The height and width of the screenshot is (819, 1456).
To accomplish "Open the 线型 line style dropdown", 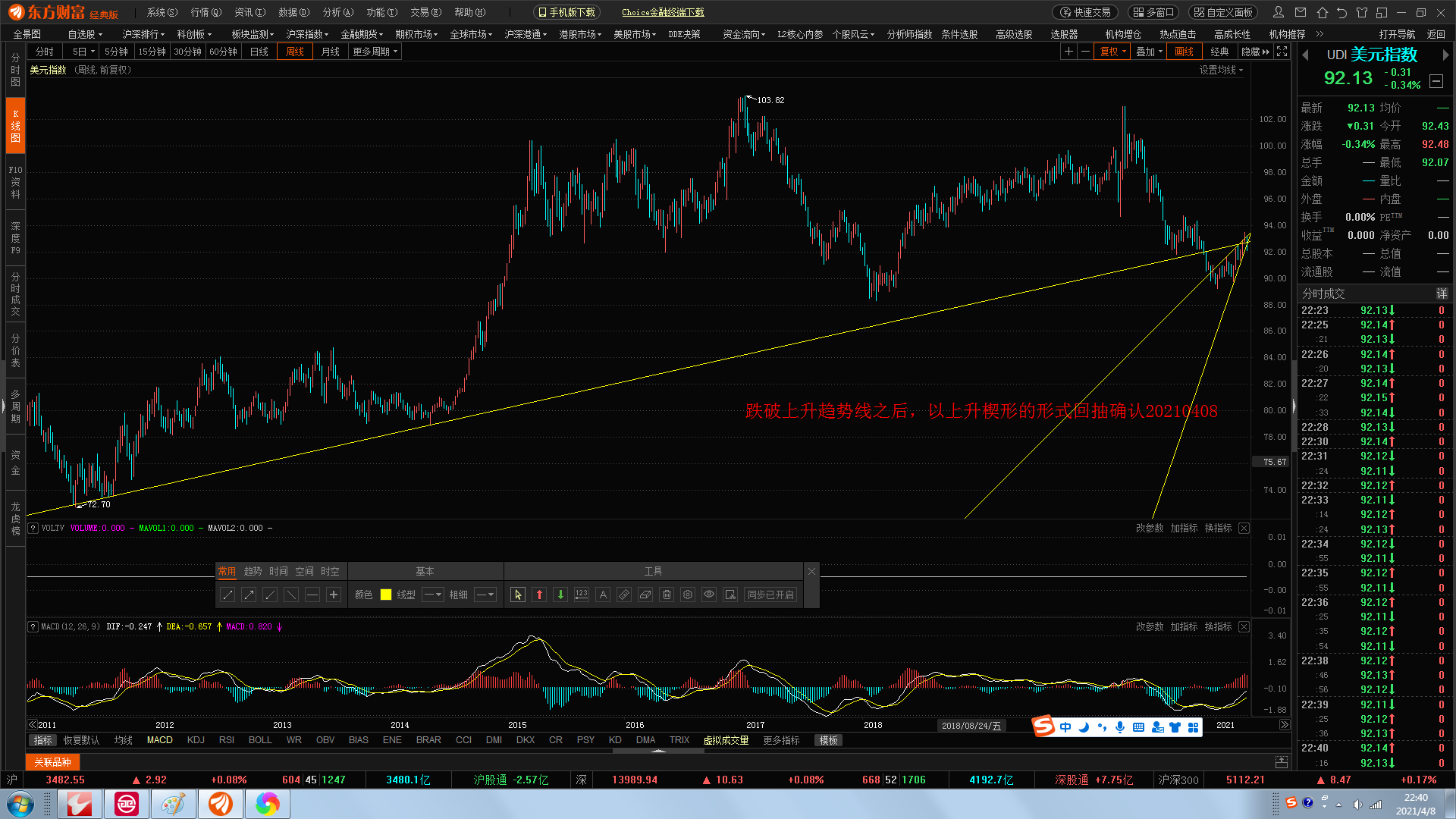I will pyautogui.click(x=433, y=595).
